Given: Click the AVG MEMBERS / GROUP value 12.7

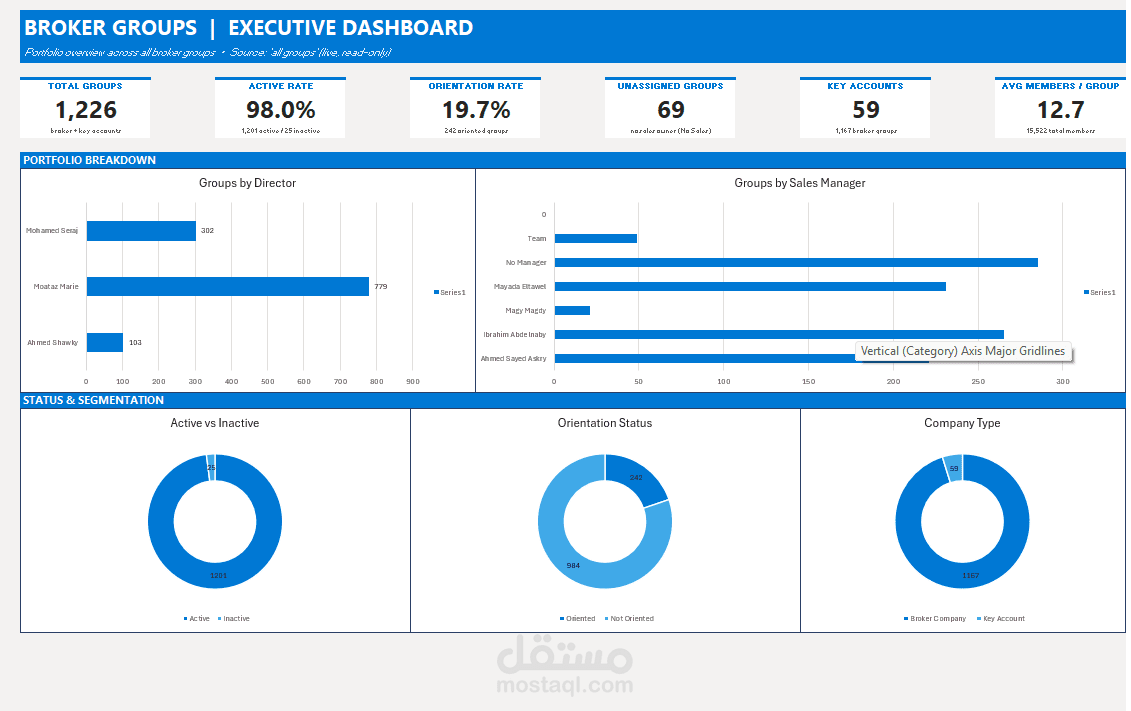Looking at the screenshot, I should [1060, 110].
